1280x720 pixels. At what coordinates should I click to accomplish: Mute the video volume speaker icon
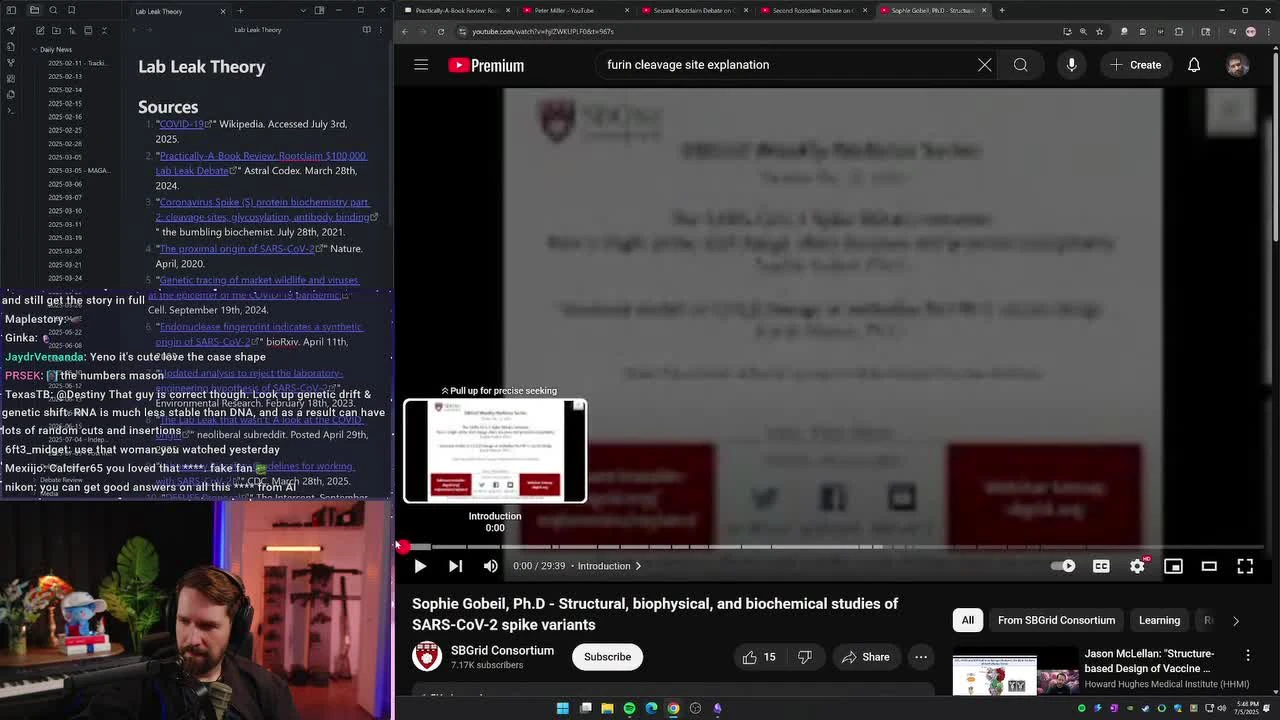pyautogui.click(x=490, y=566)
